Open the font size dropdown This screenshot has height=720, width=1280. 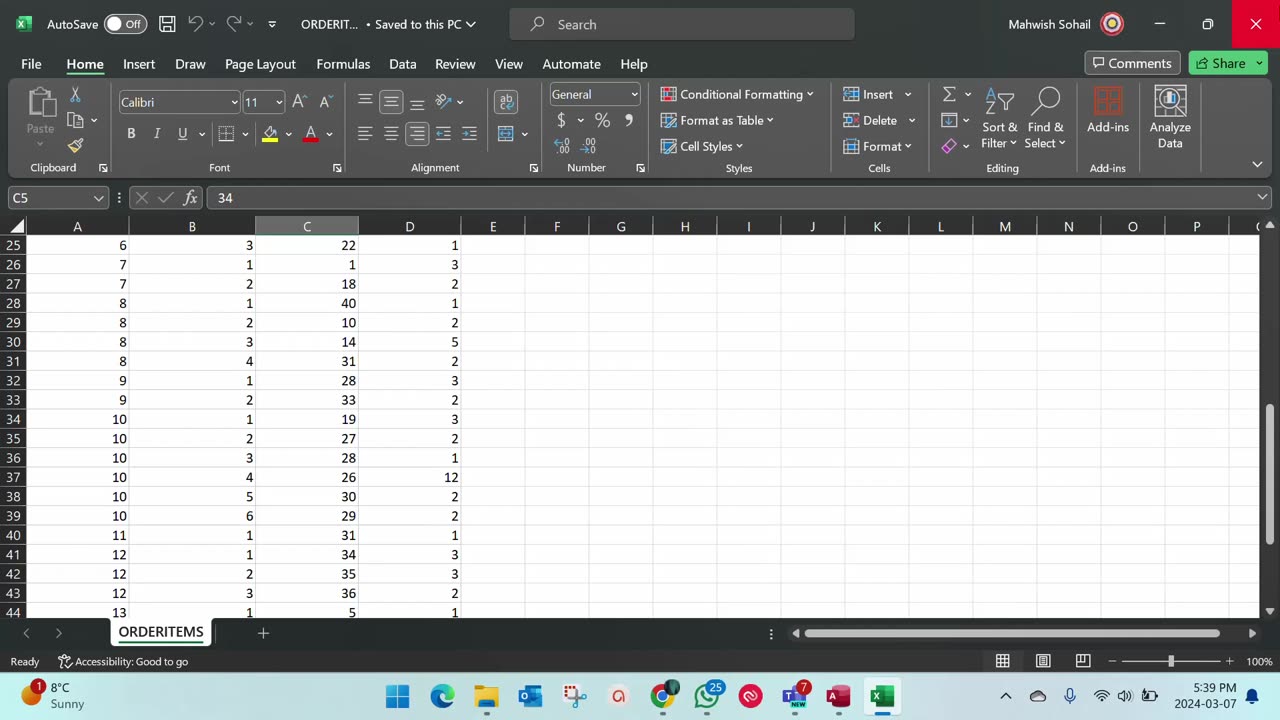pyautogui.click(x=279, y=102)
